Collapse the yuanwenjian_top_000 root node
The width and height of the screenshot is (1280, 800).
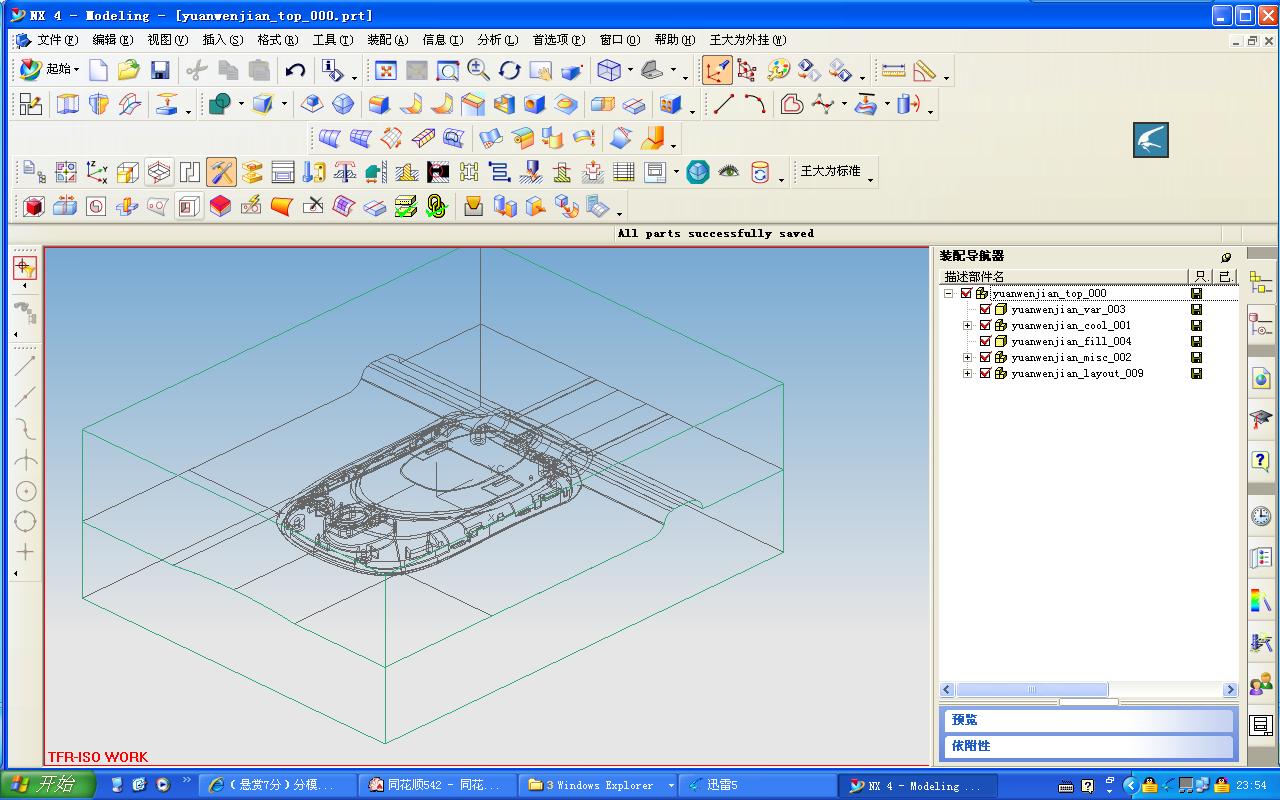tap(948, 294)
